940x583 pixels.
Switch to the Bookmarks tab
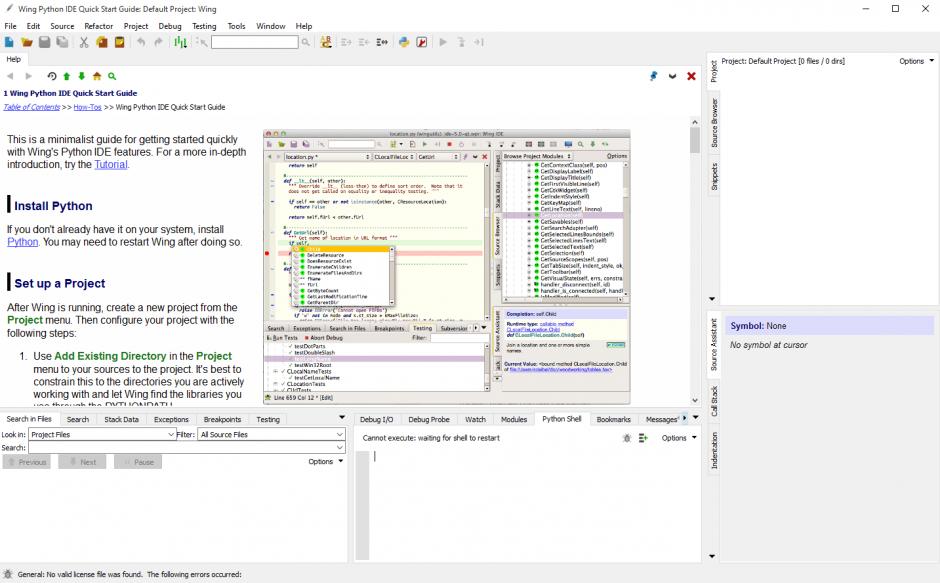[x=613, y=419]
